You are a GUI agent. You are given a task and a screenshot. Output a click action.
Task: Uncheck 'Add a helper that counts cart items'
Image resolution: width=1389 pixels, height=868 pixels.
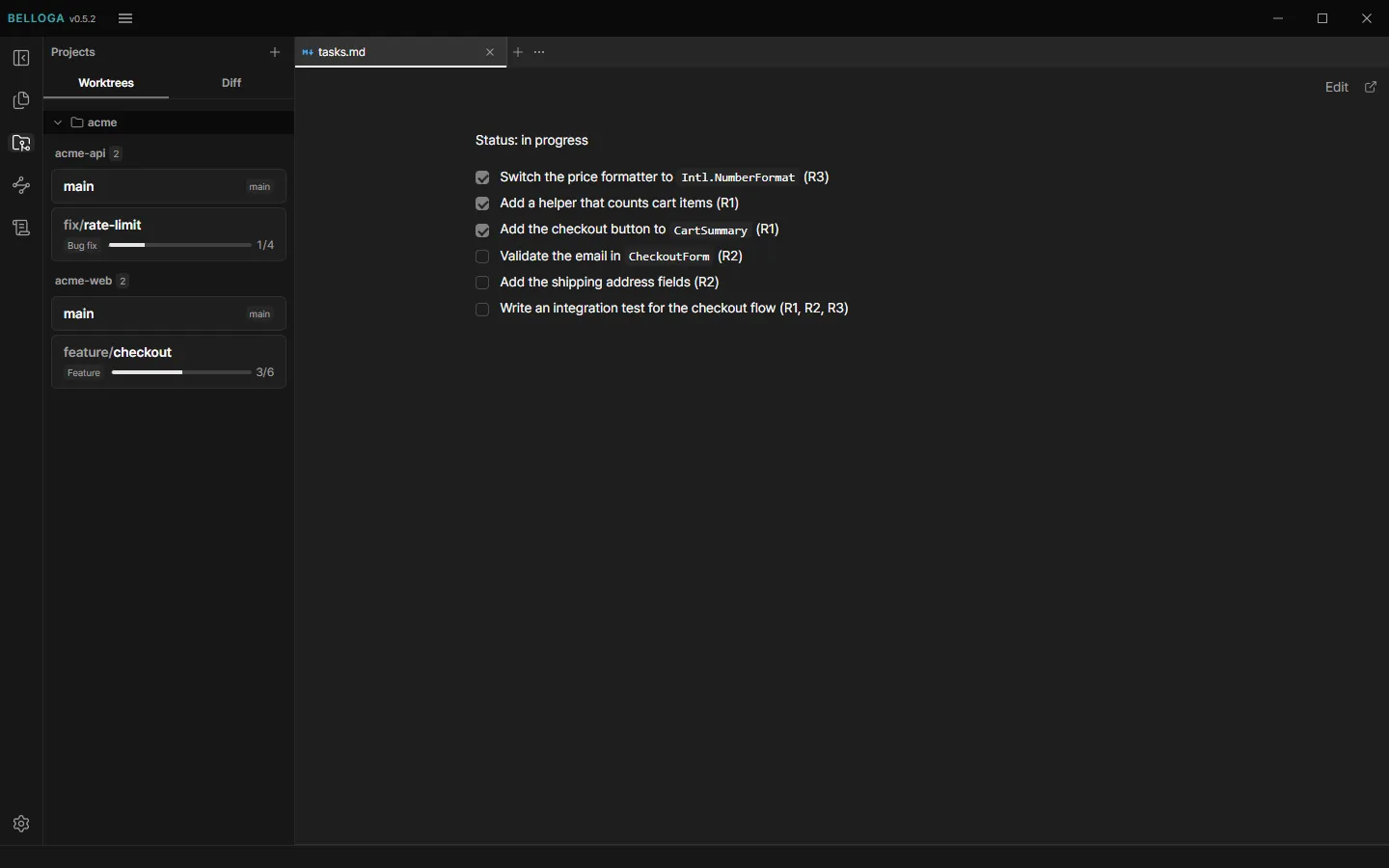(x=482, y=203)
